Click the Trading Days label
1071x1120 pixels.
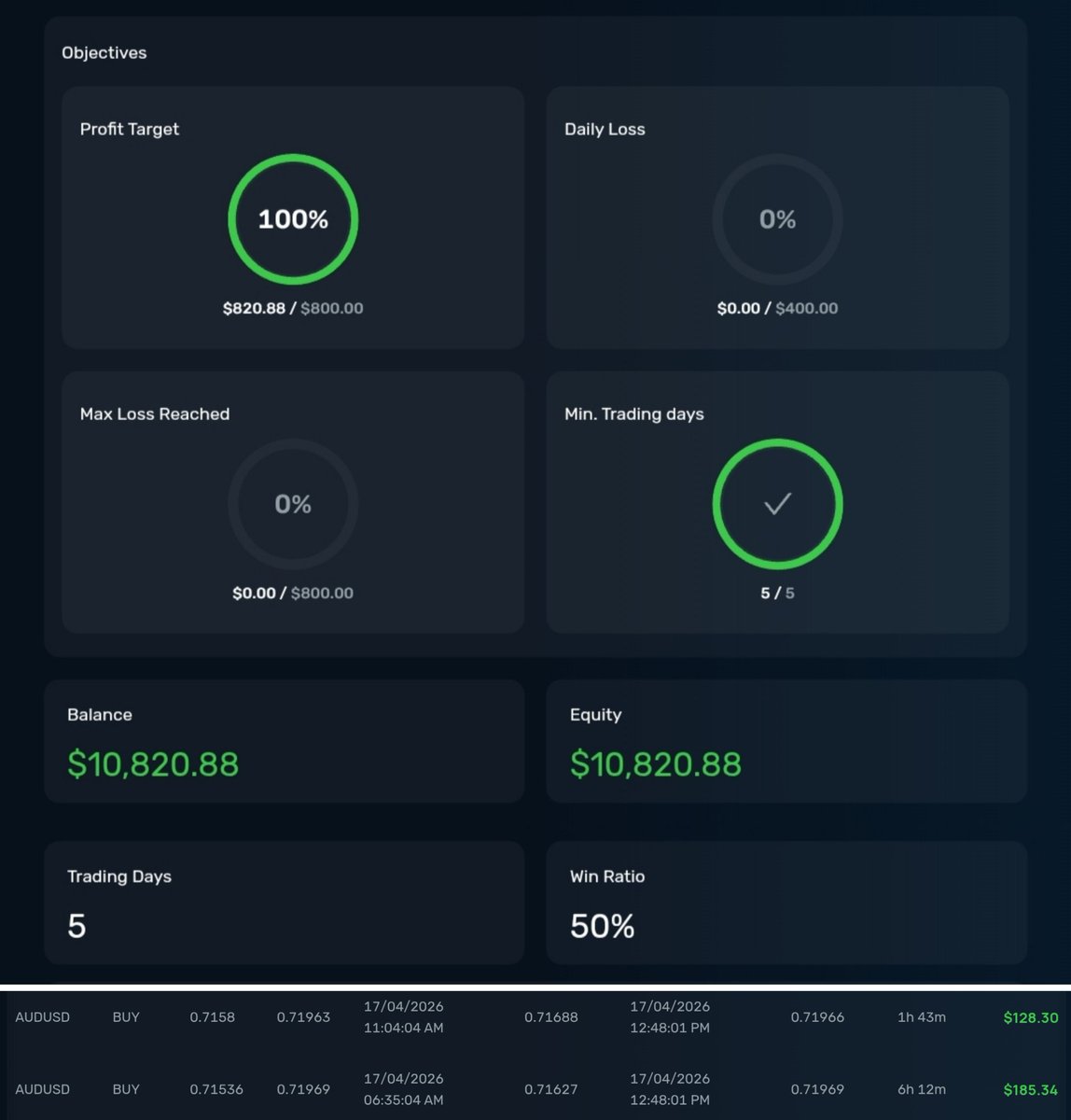119,876
